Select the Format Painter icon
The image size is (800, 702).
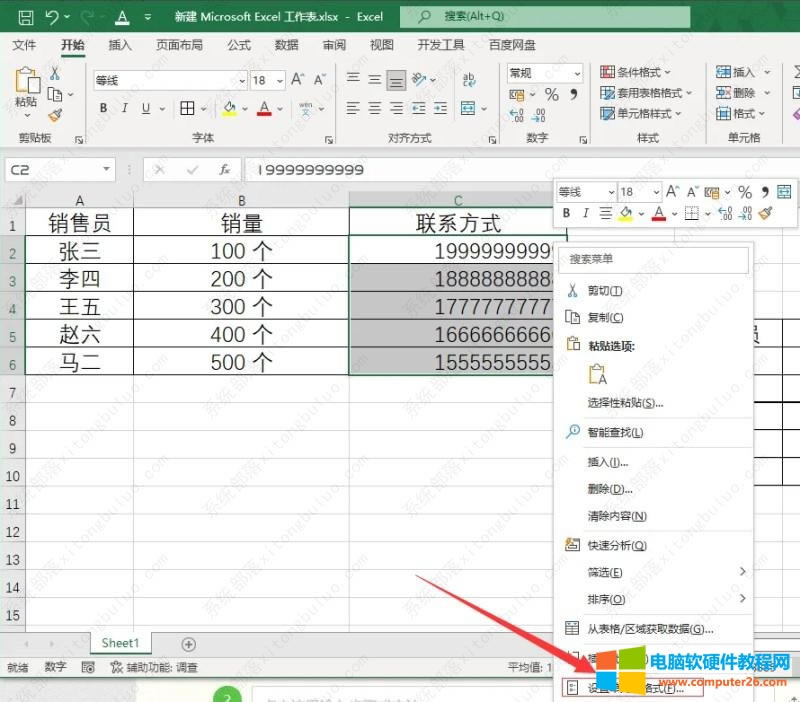54,114
